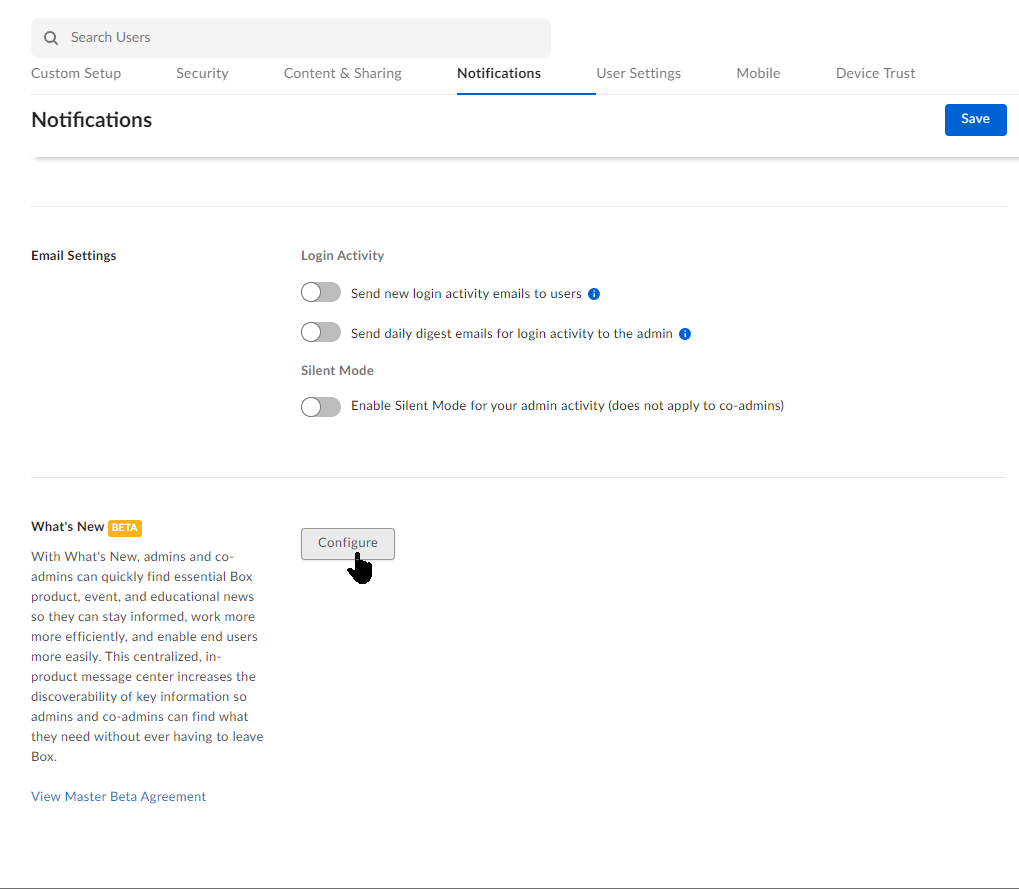Click the BETA badge

point(125,528)
